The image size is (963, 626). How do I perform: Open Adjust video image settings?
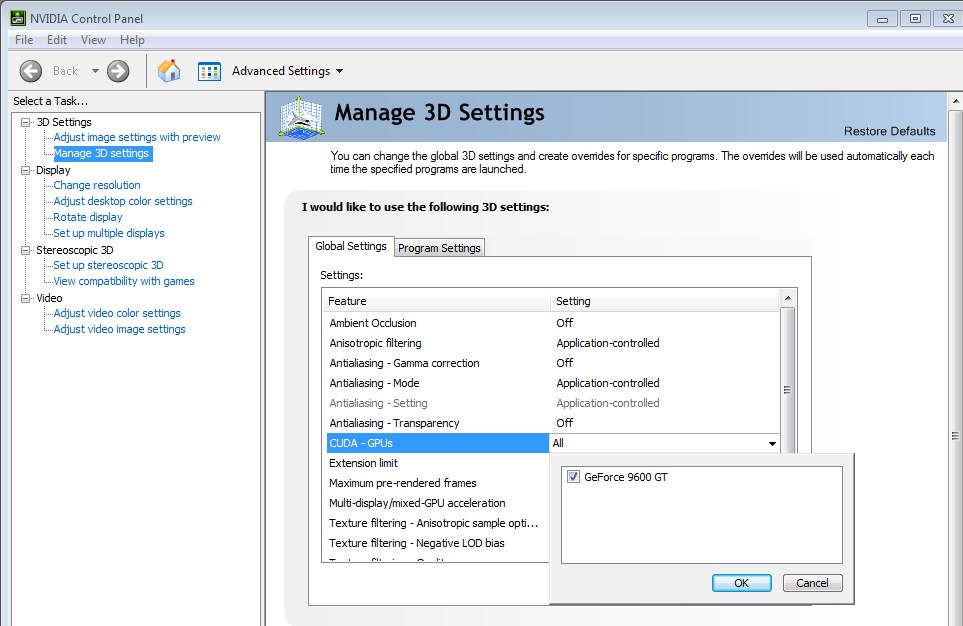(x=119, y=329)
